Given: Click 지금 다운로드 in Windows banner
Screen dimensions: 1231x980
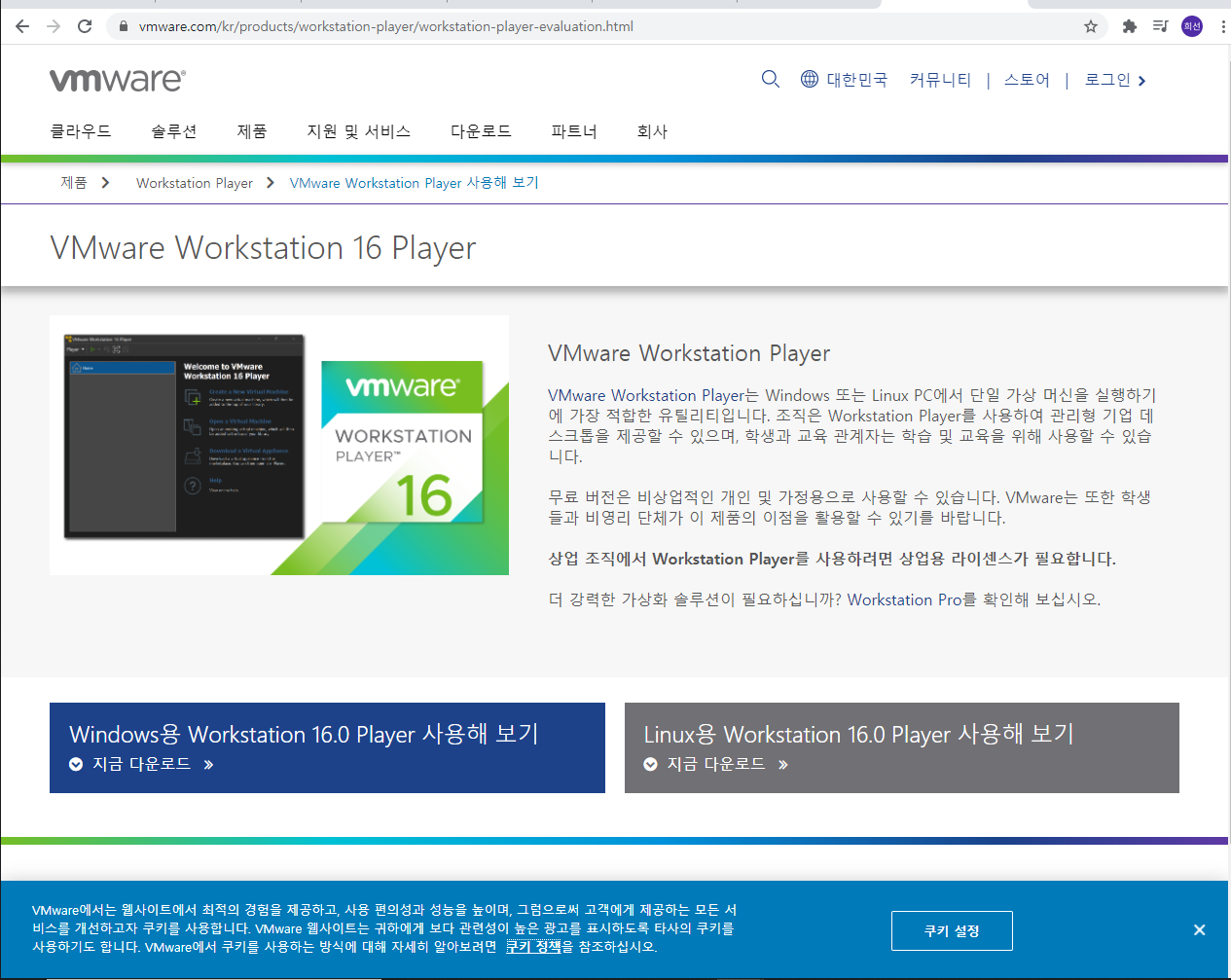Looking at the screenshot, I should click(141, 765).
